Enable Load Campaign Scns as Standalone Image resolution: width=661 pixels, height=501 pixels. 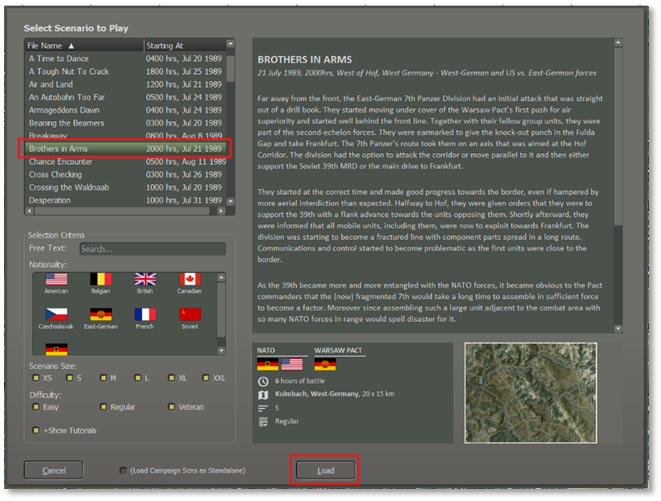pyautogui.click(x=123, y=470)
